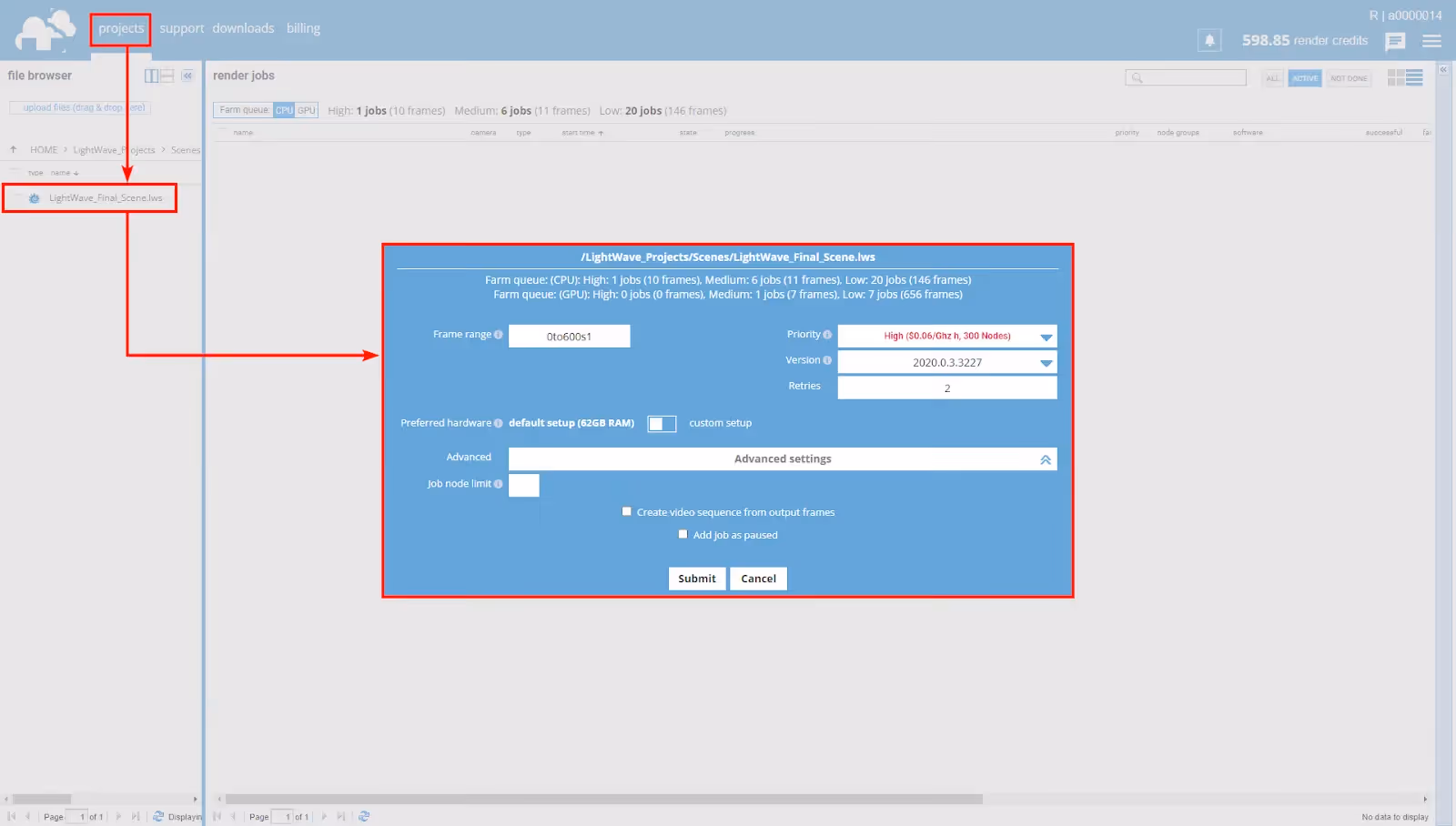
Task: Open the Priority dropdown
Action: pyautogui.click(x=947, y=336)
